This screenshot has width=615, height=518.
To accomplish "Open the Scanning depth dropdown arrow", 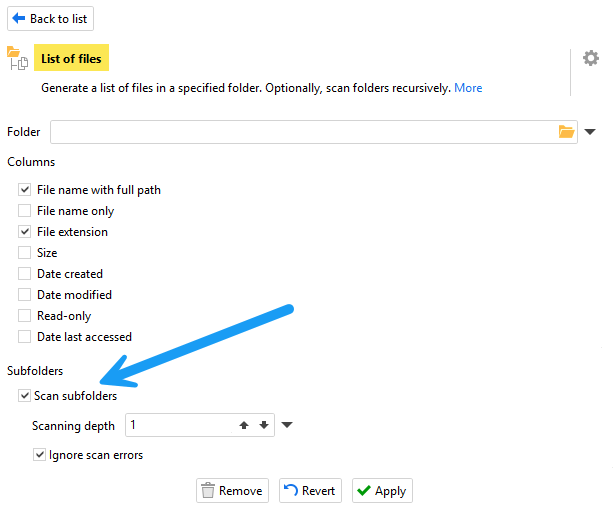I will tap(287, 425).
